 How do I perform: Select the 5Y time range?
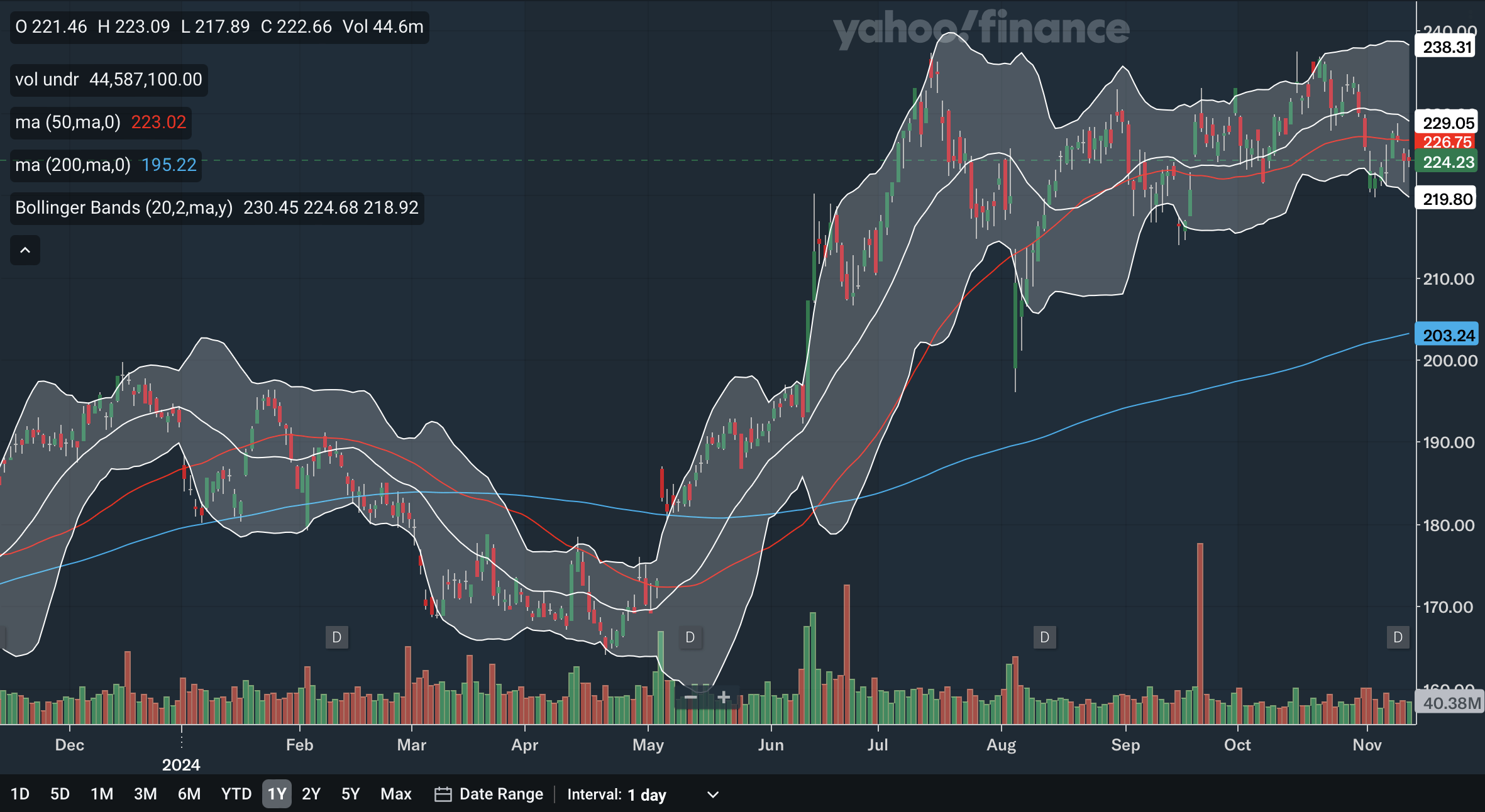(x=350, y=794)
